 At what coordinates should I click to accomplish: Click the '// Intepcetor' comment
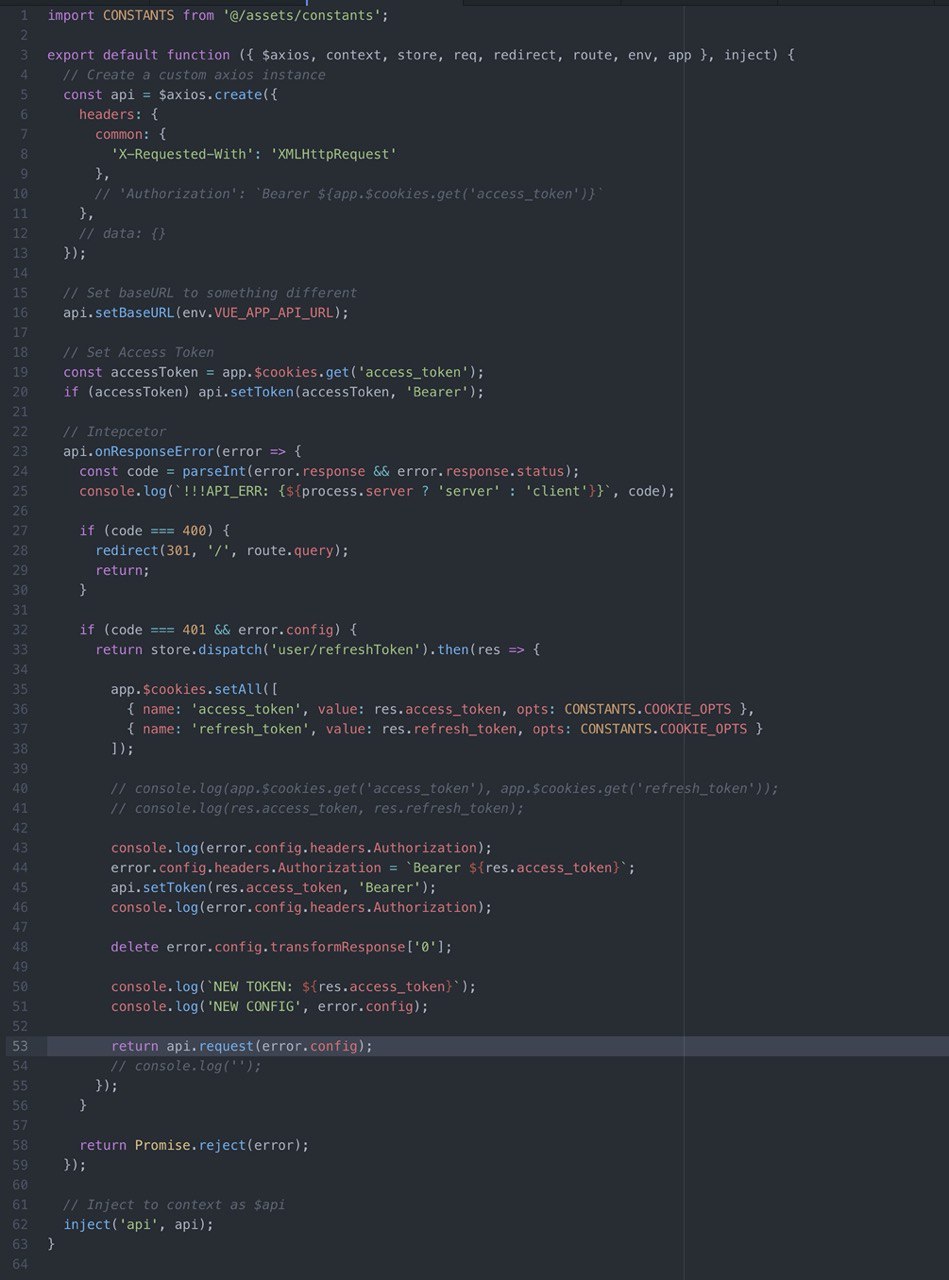point(115,432)
